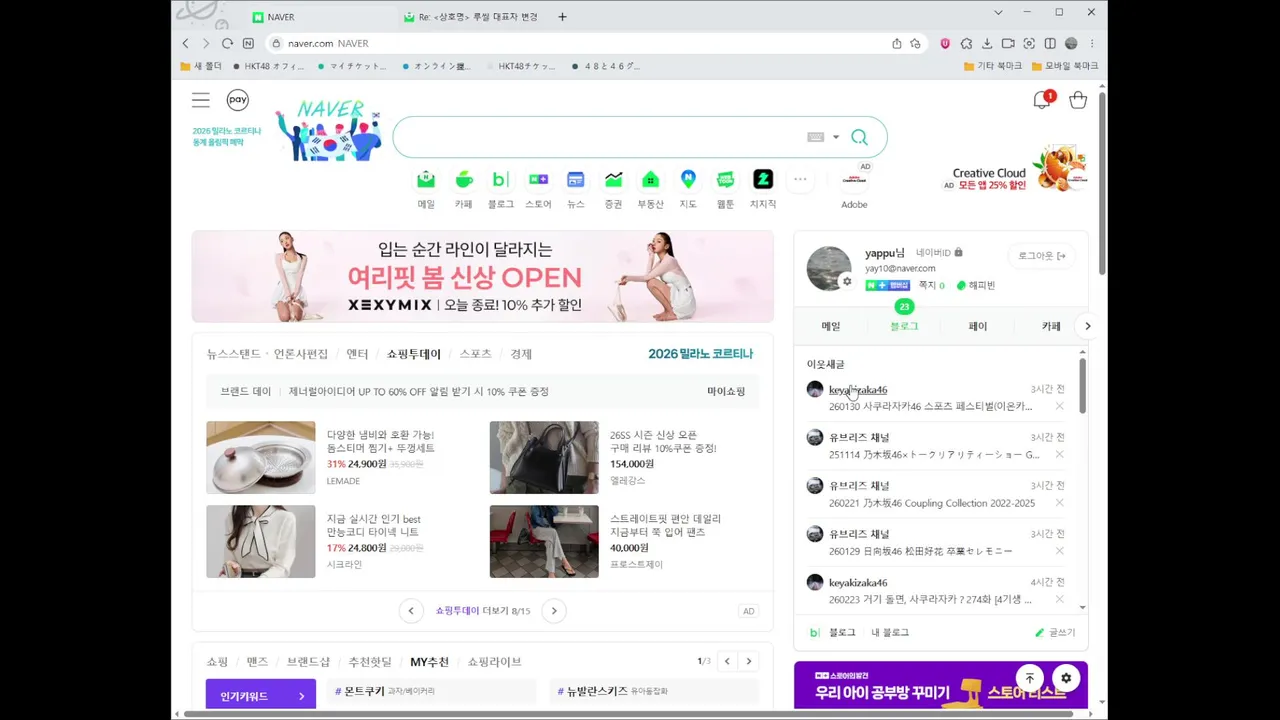Switch to the 블로그 profile tab
1280x720 pixels.
[x=904, y=326]
